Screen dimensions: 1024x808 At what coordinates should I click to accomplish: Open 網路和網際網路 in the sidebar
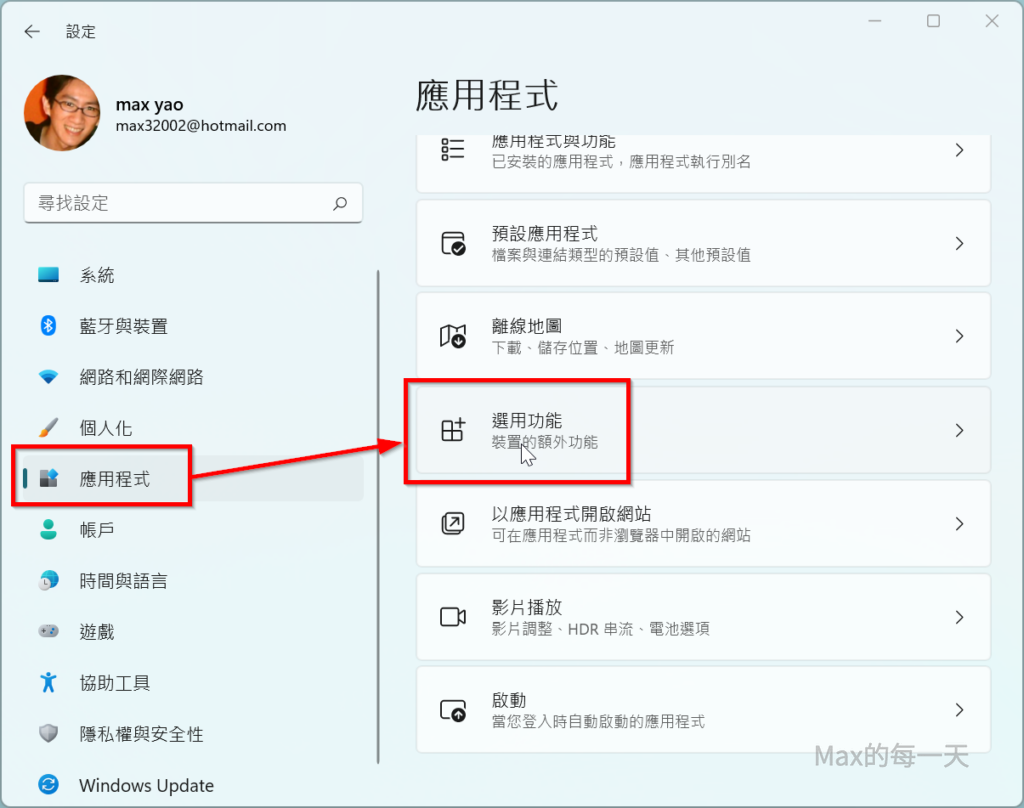click(x=141, y=377)
